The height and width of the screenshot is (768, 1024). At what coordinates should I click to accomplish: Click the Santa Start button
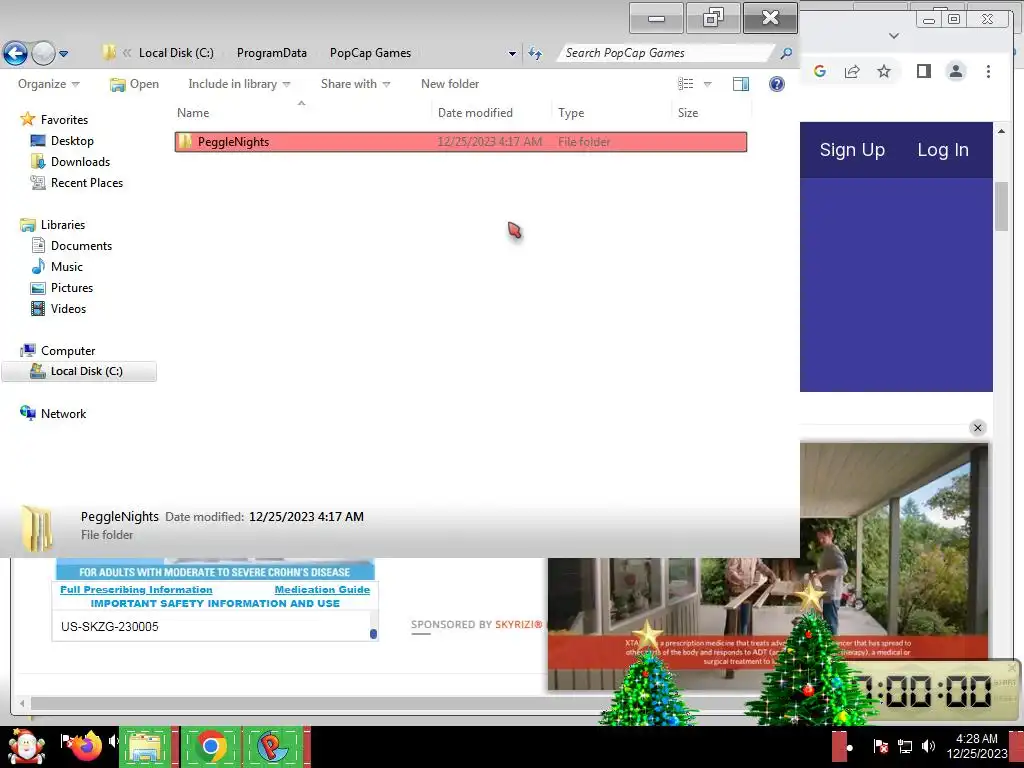pos(26,747)
